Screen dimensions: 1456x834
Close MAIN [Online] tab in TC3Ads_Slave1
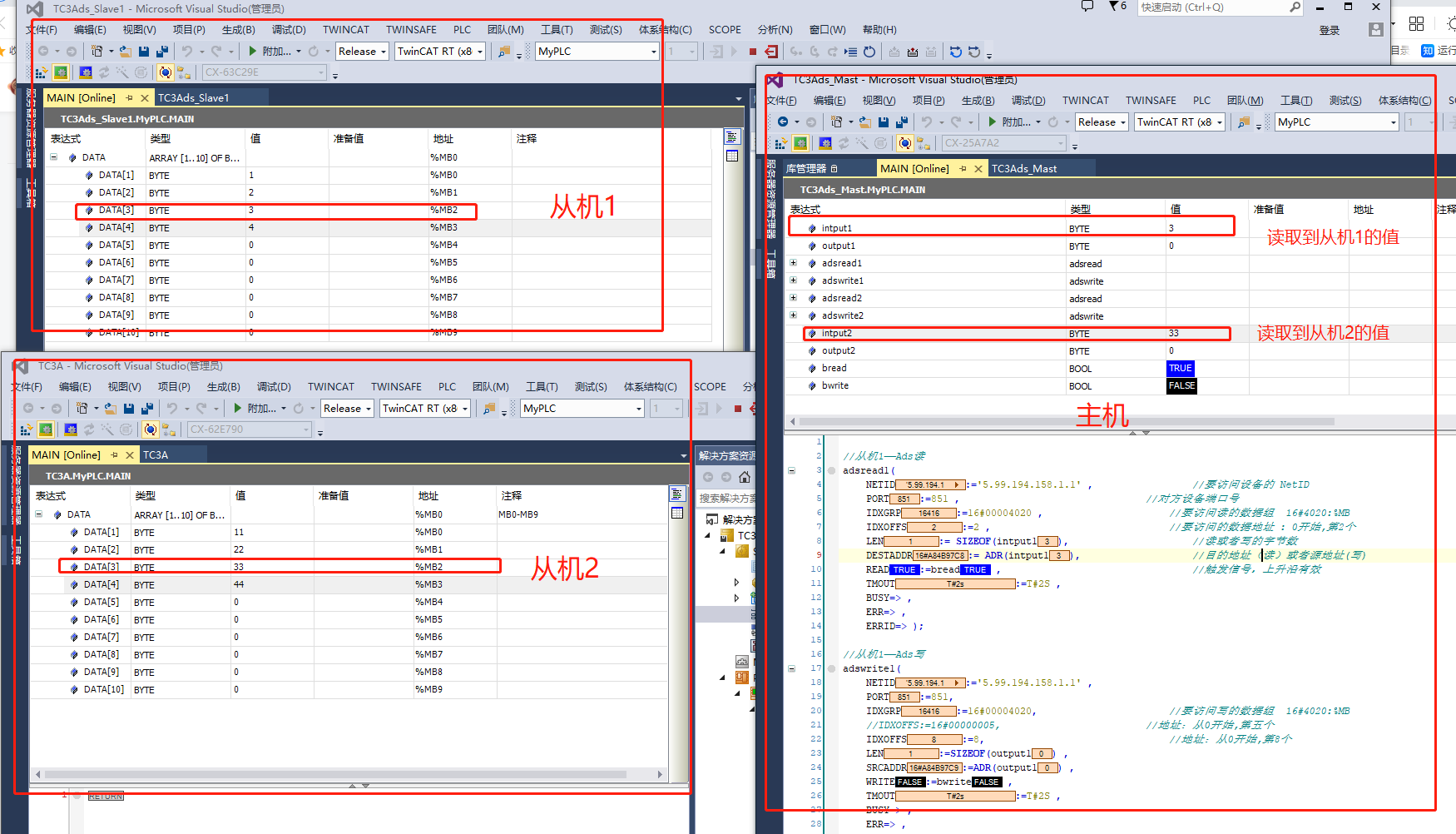tap(145, 98)
